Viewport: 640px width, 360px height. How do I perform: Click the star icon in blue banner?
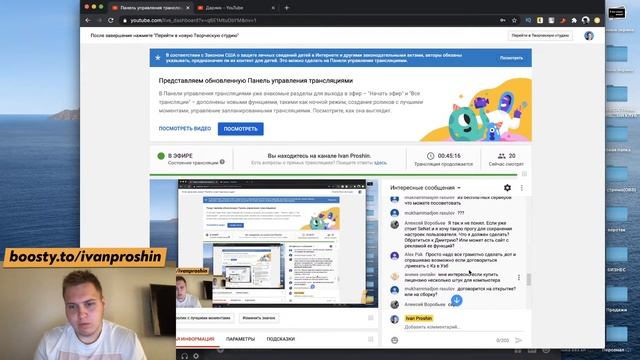tap(158, 58)
